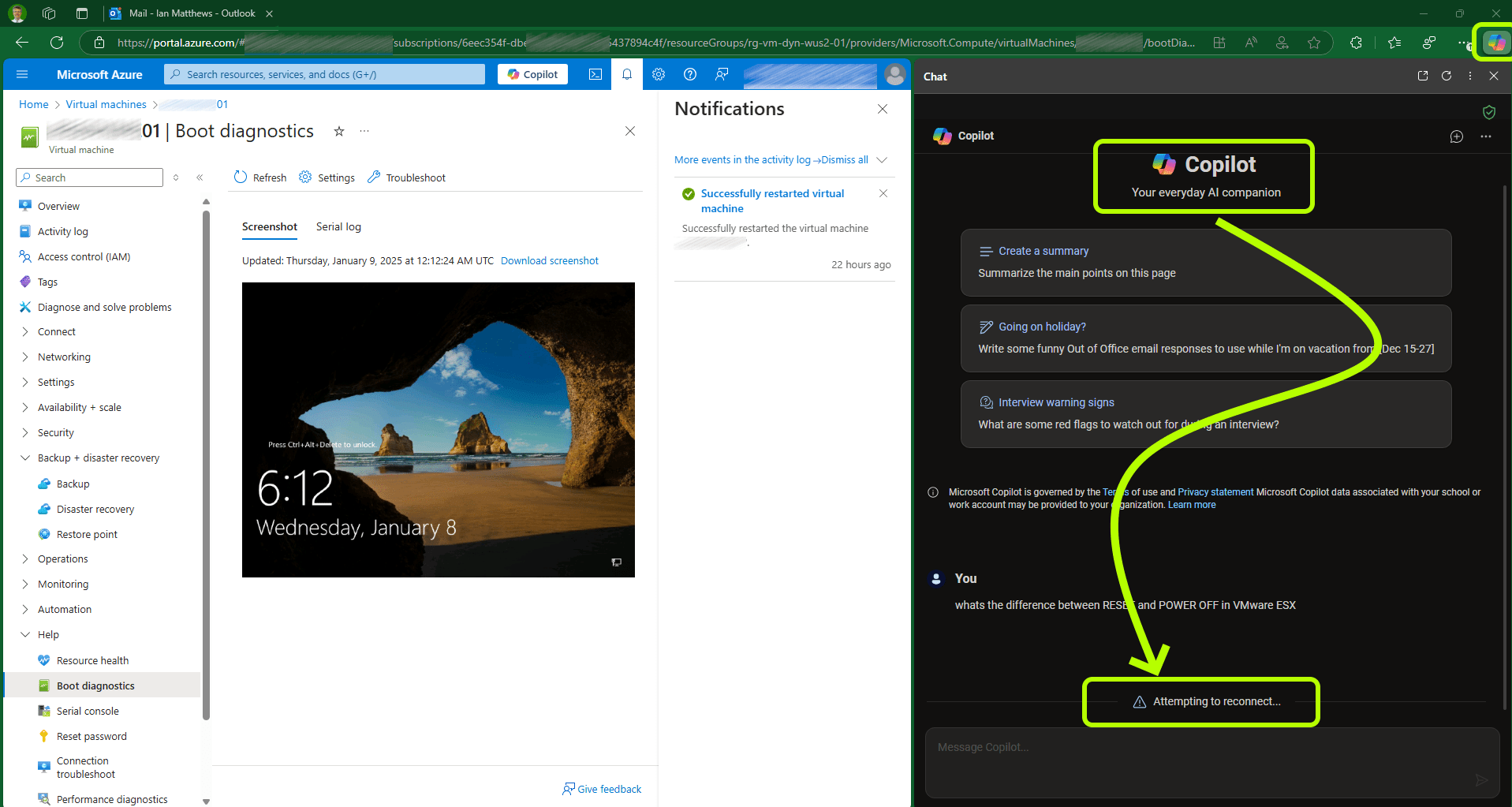1512x807 pixels.
Task: Click the notifications bell icon
Action: 627,74
